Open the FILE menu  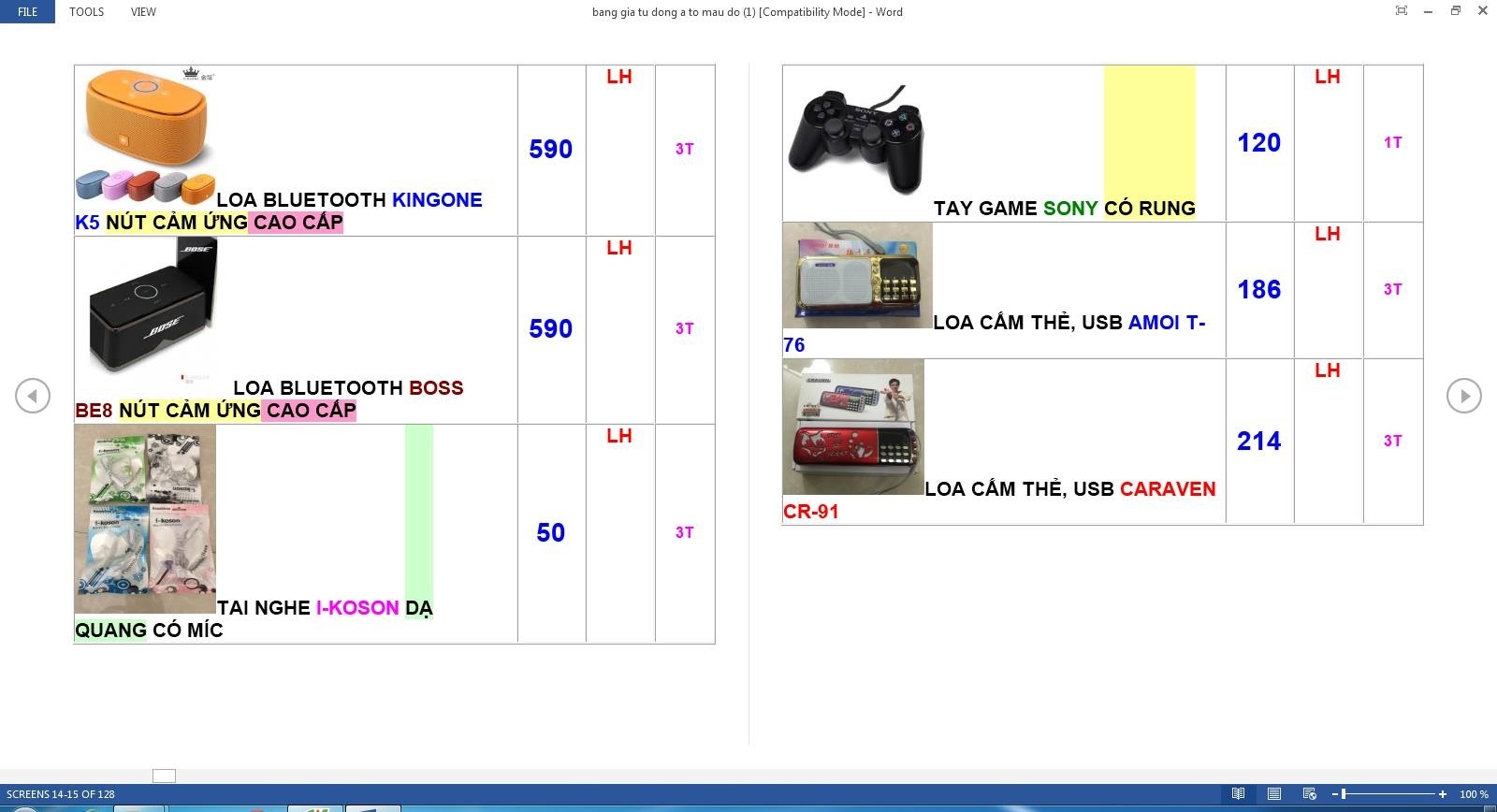point(27,12)
